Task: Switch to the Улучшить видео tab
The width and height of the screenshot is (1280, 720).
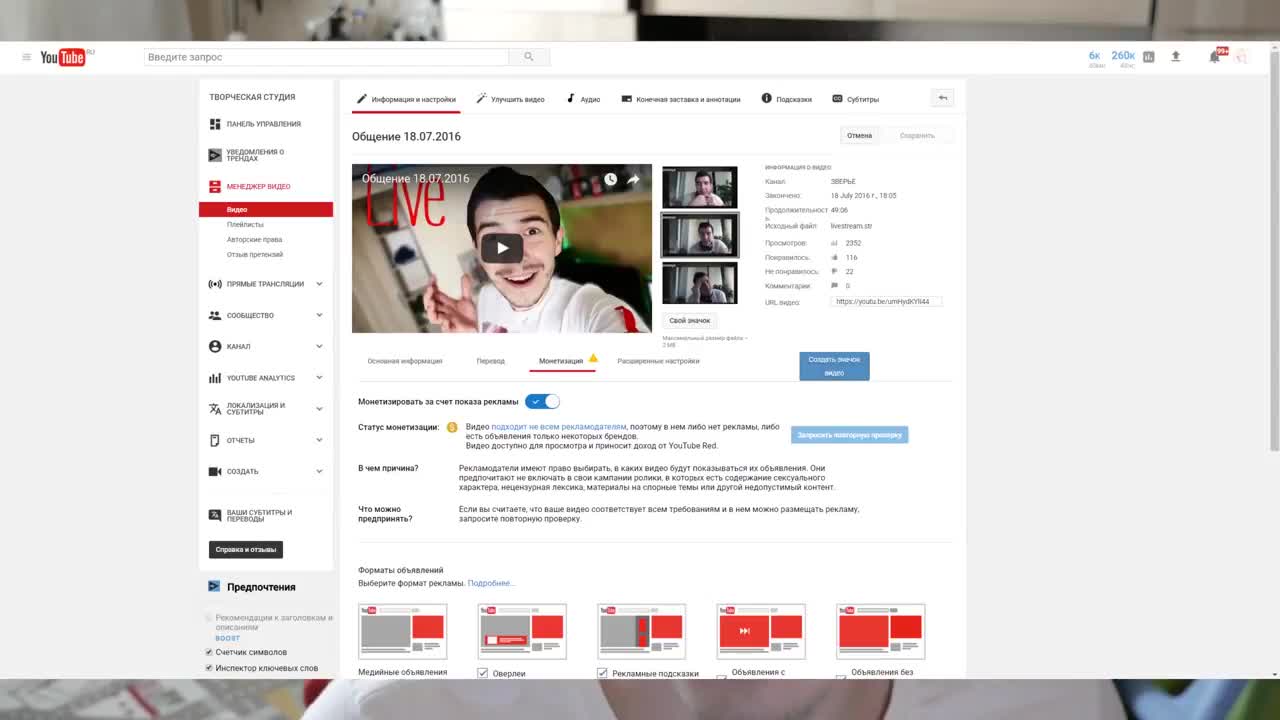Action: tap(510, 99)
